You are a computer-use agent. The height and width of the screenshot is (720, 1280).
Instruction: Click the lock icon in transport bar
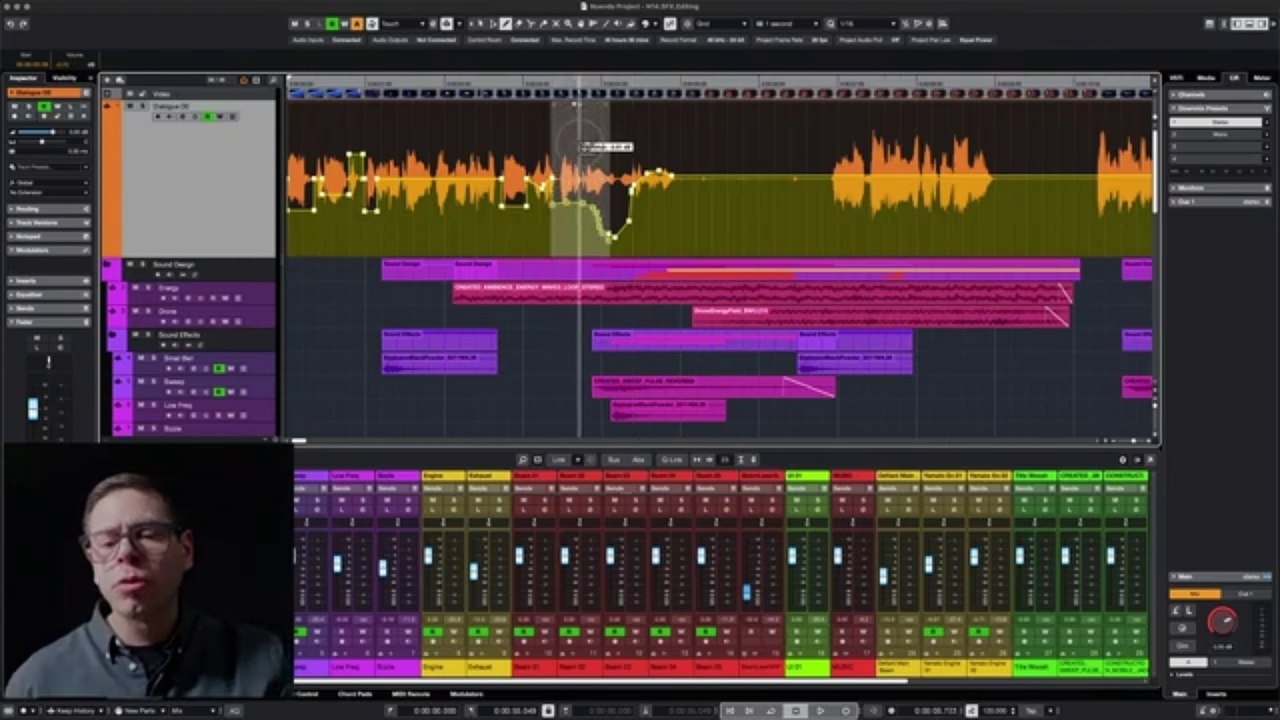548,710
